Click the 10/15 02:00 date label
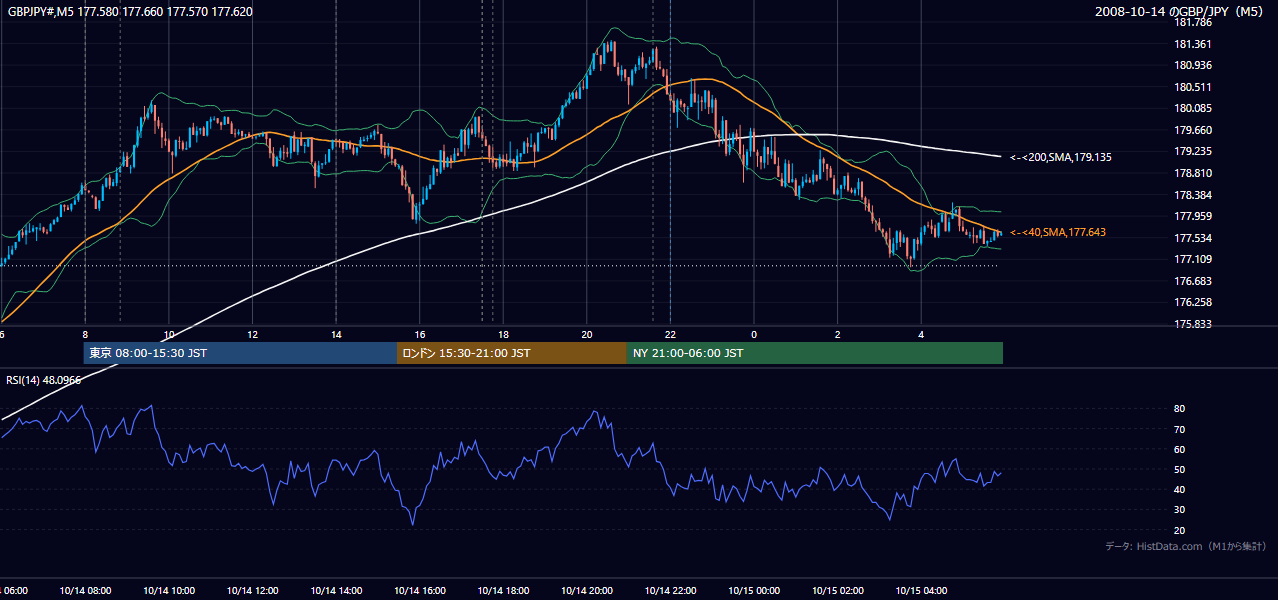This screenshot has height=600, width=1278. 837,591
